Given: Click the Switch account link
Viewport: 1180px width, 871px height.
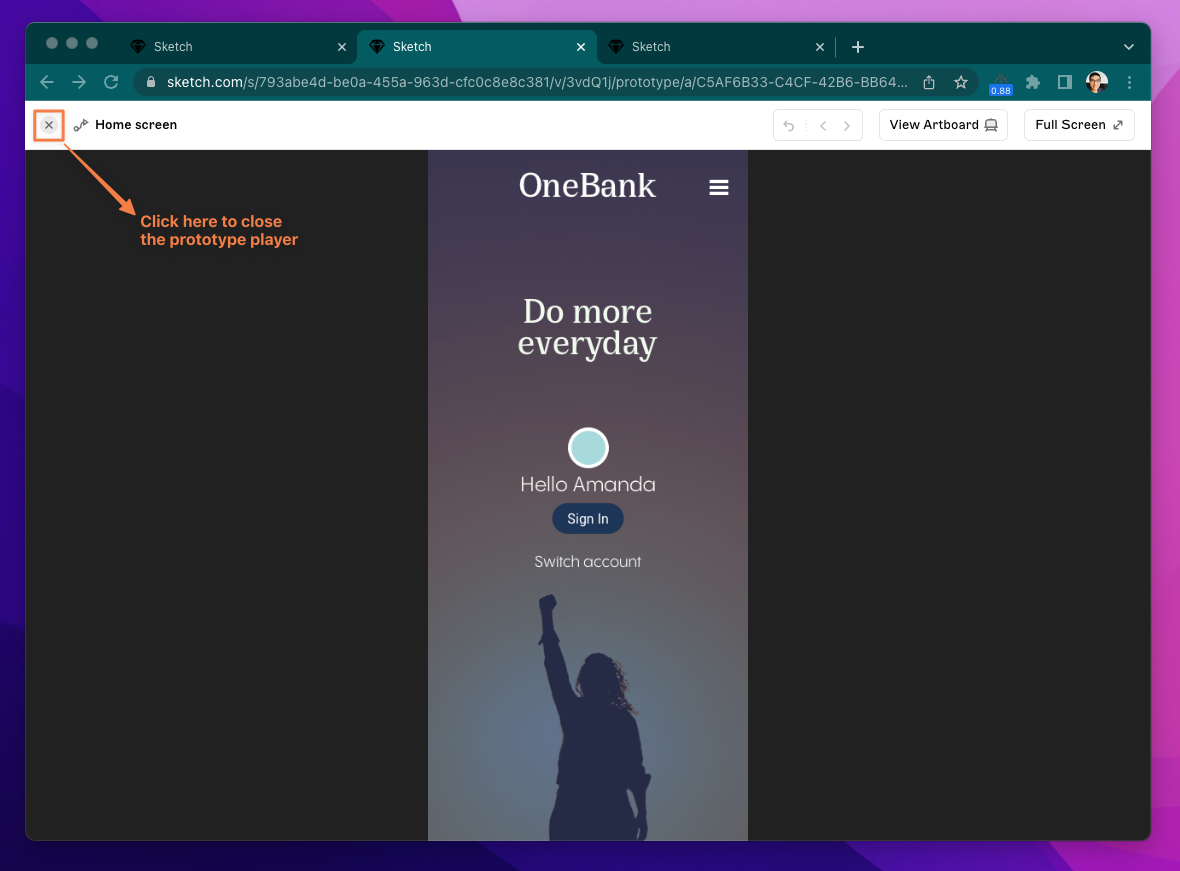Looking at the screenshot, I should (587, 562).
